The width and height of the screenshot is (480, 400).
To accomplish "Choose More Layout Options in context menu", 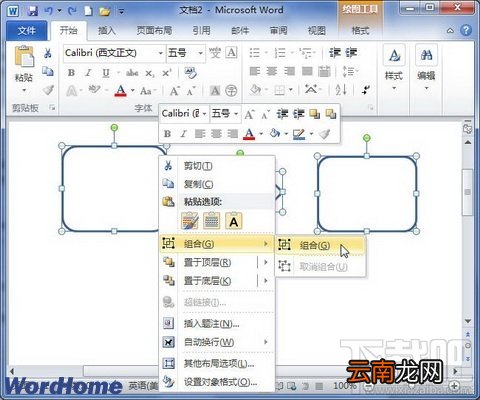I will tap(217, 363).
